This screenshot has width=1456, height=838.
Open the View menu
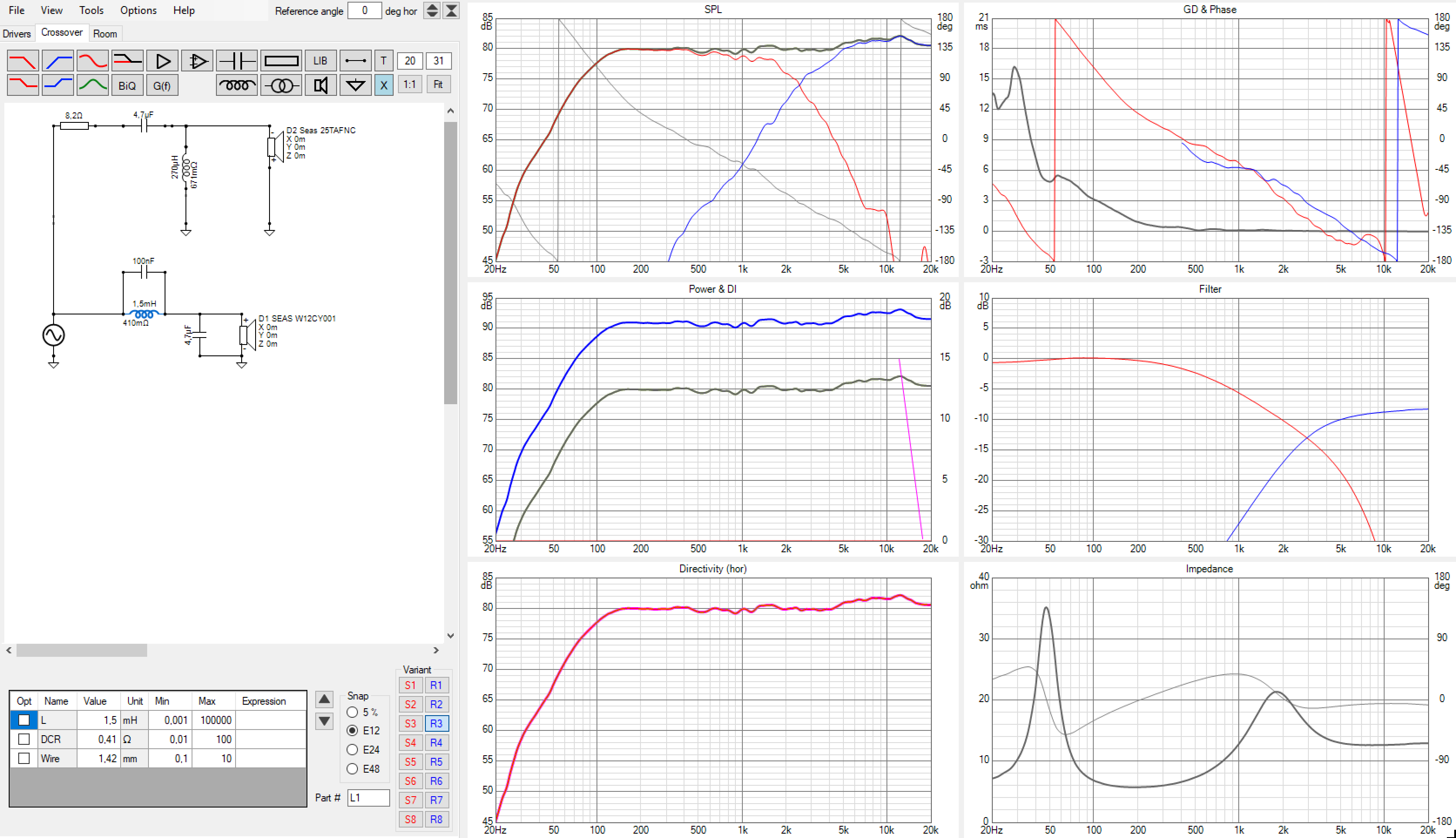pos(52,10)
